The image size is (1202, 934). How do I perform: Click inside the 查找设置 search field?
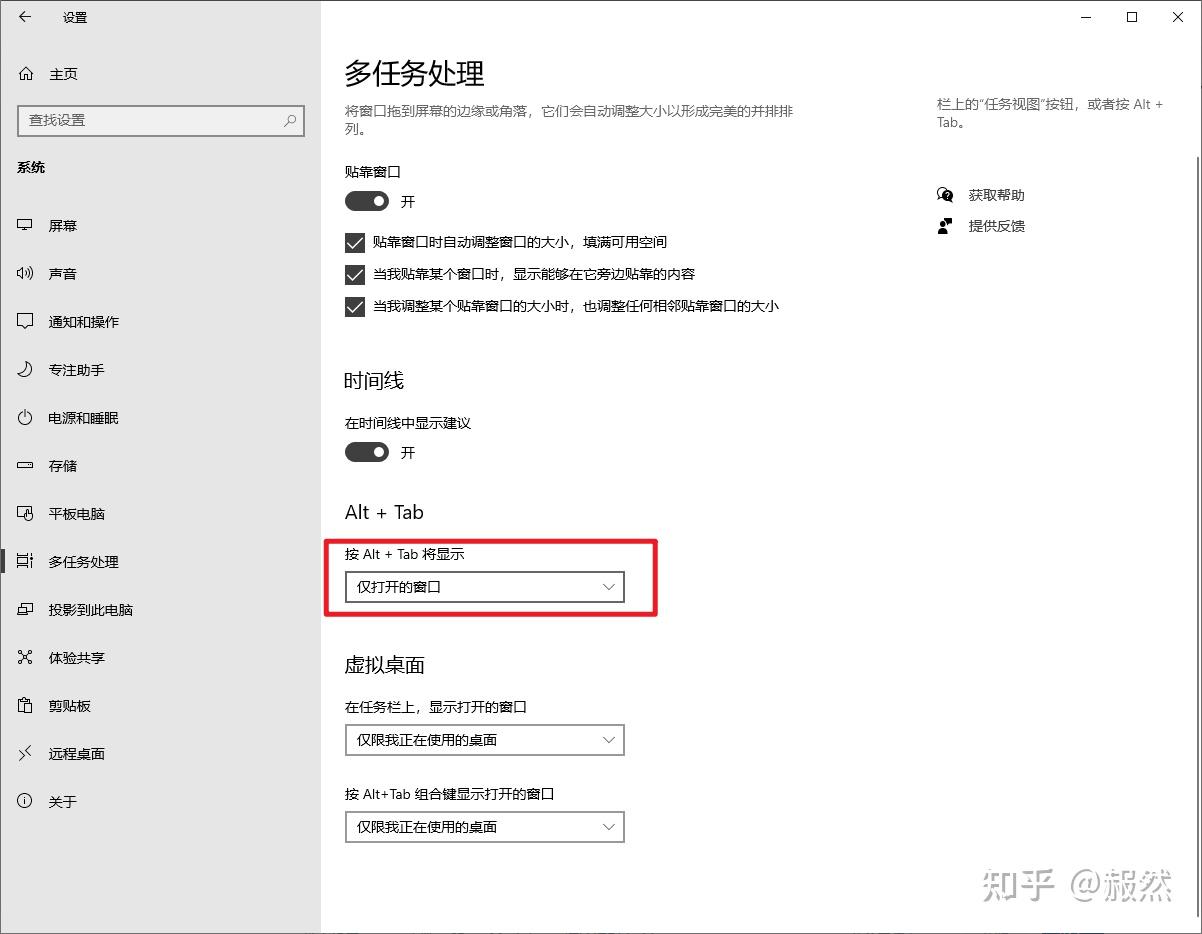coord(160,120)
